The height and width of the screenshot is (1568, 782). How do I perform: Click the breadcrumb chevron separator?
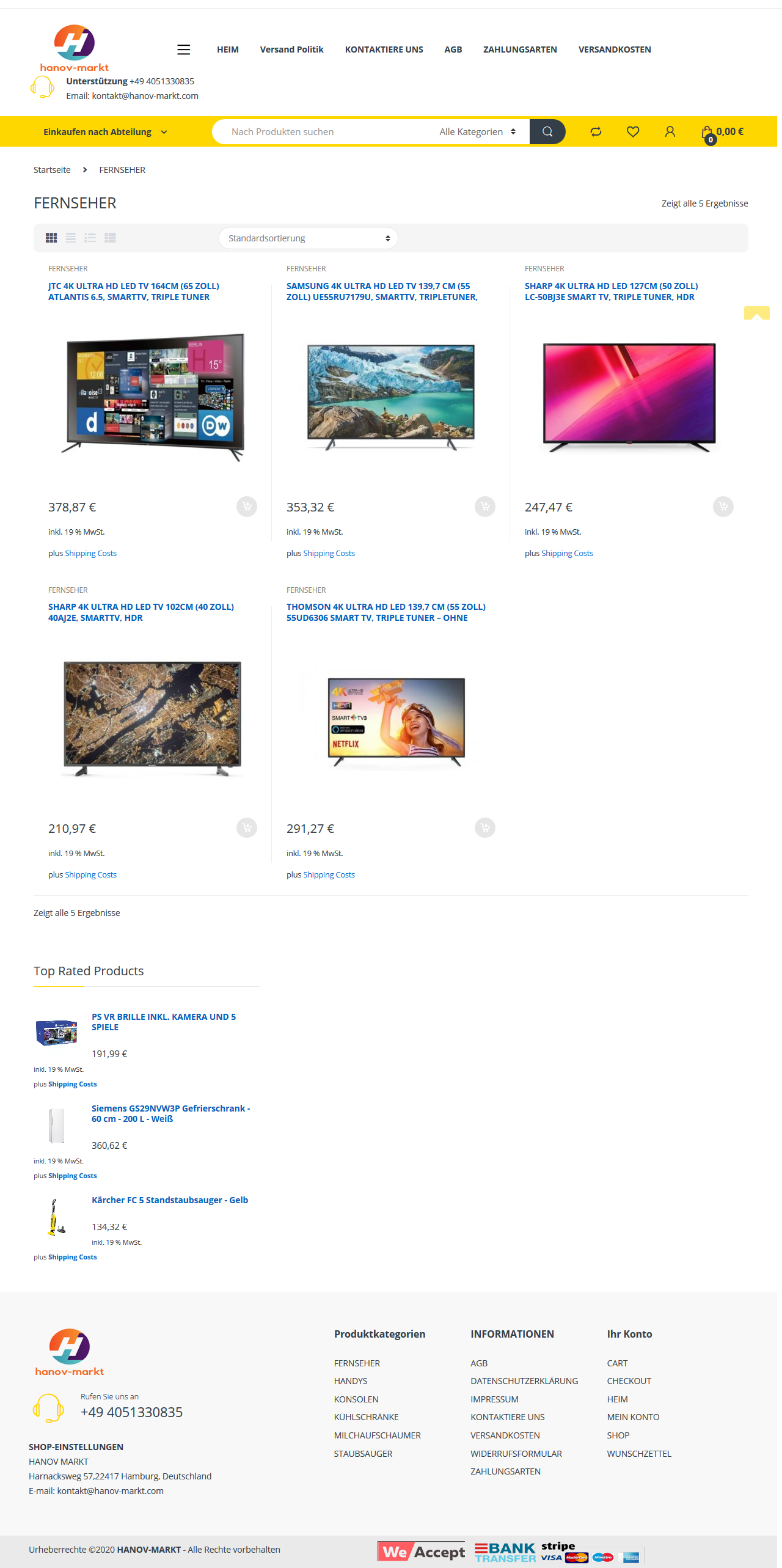point(85,170)
